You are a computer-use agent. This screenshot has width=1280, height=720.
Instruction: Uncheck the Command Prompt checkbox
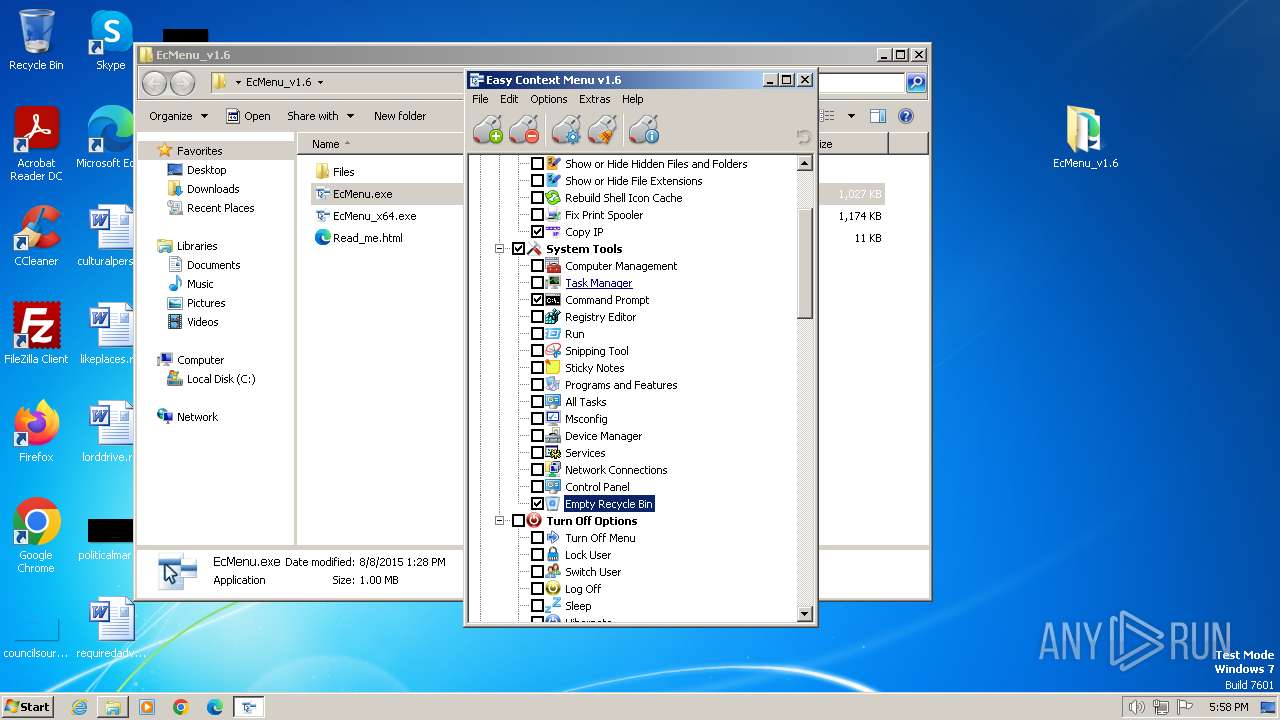click(537, 300)
